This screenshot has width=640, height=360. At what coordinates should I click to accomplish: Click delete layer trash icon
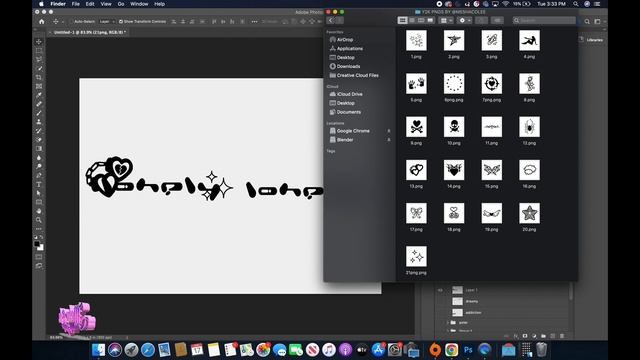pos(562,336)
